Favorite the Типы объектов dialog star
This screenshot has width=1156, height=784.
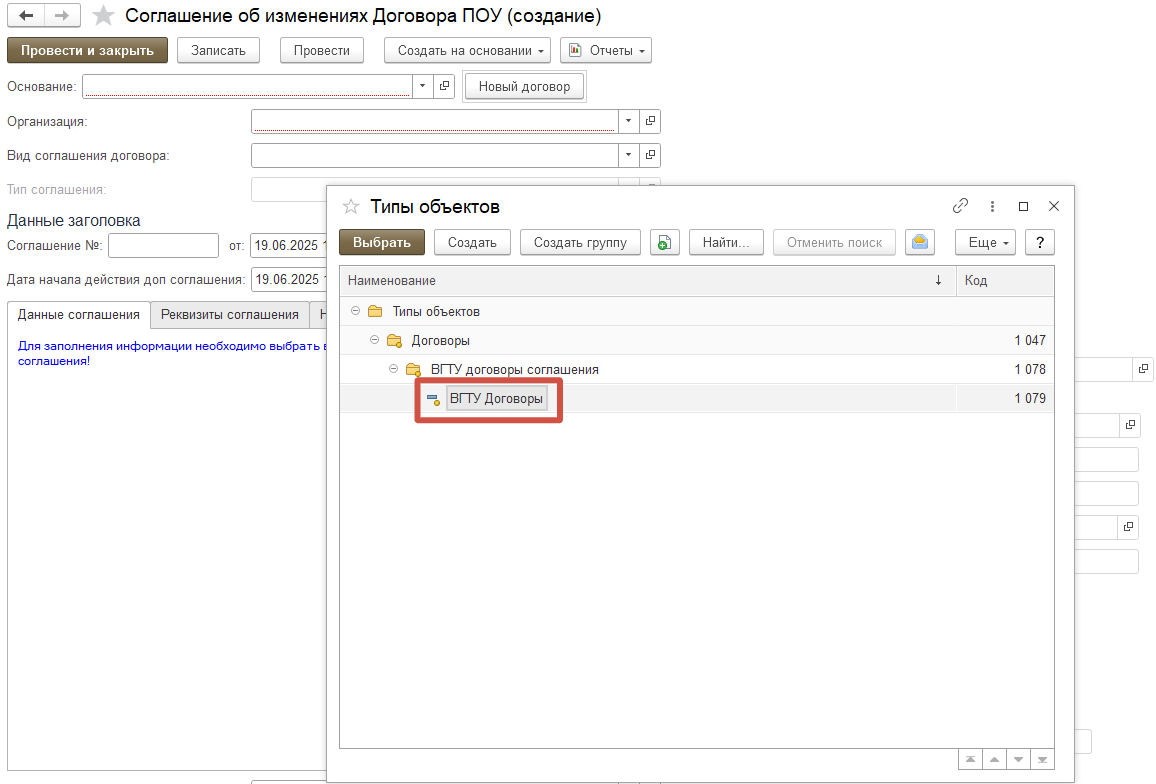pyautogui.click(x=351, y=206)
